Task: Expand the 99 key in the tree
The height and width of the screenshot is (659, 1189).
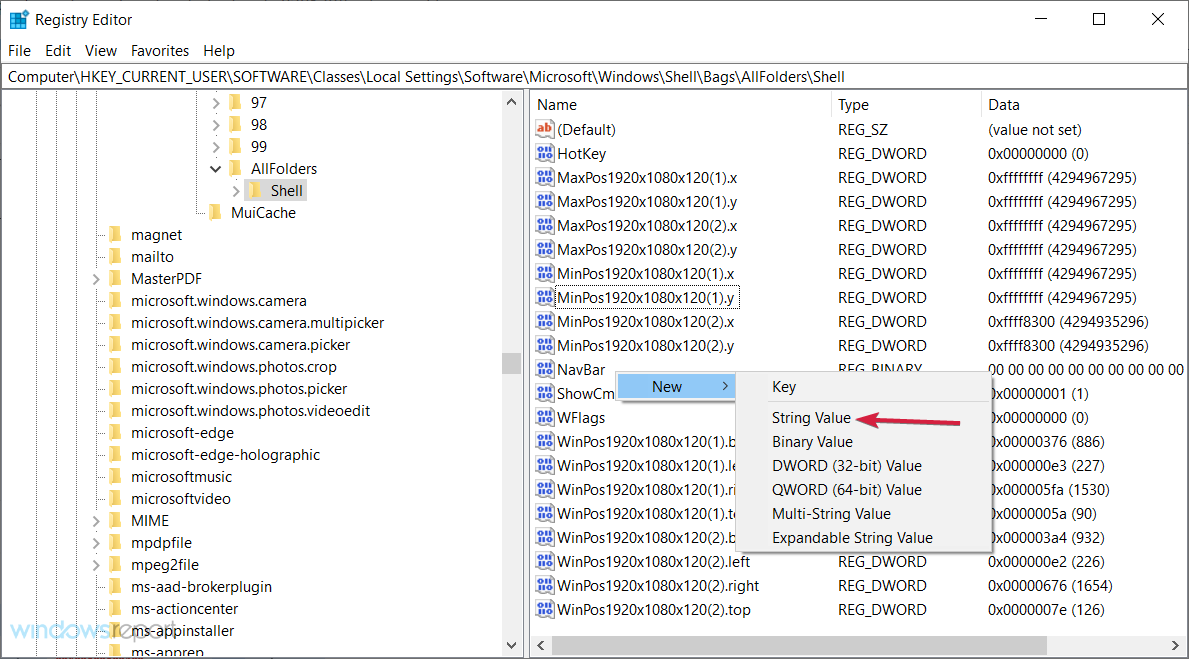Action: tap(216, 146)
